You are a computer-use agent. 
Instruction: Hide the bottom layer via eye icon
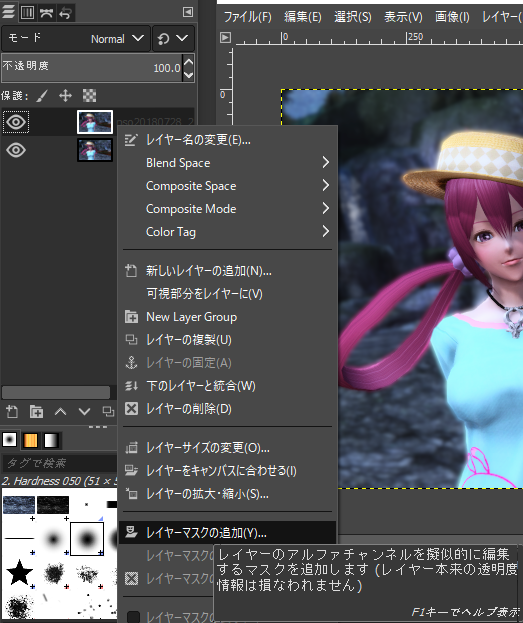[16, 150]
